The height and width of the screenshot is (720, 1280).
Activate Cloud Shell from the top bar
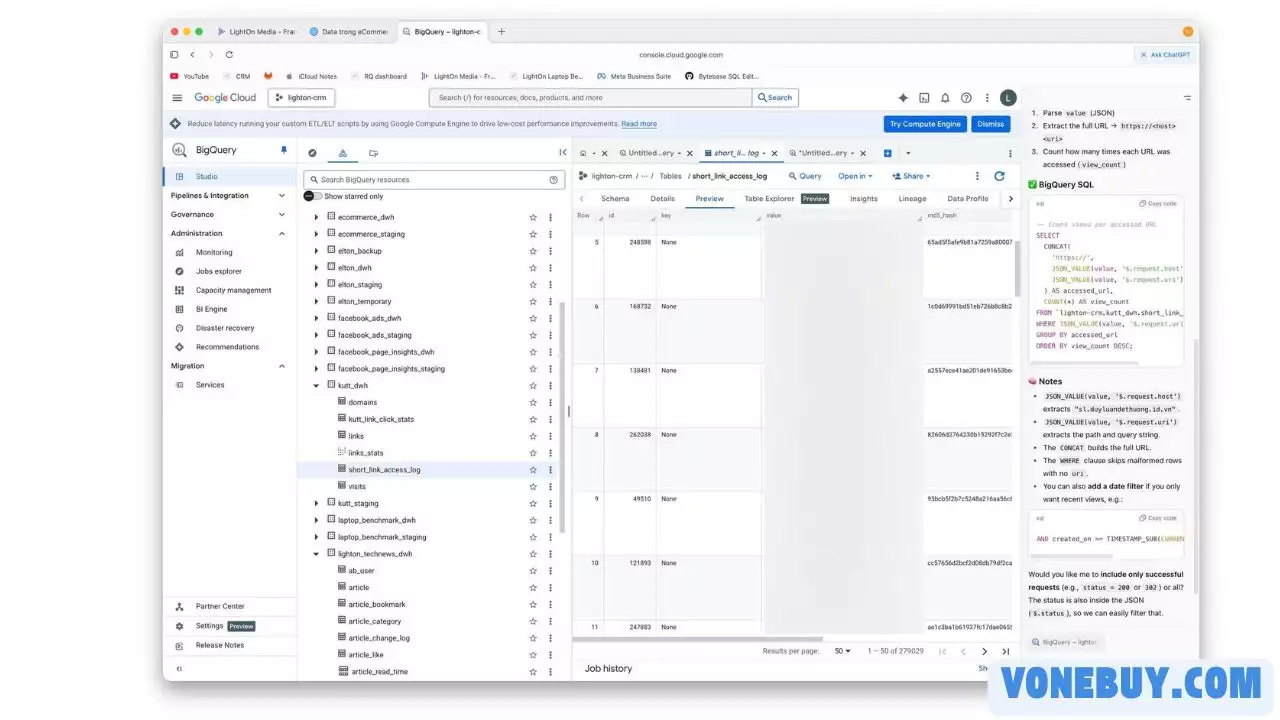pyautogui.click(x=924, y=98)
